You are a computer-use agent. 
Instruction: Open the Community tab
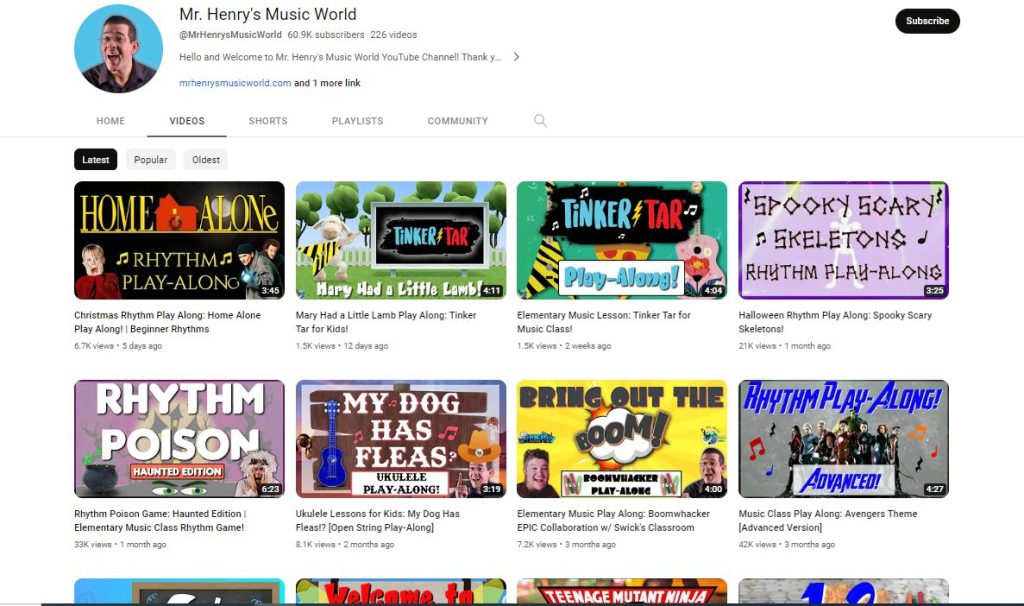pyautogui.click(x=457, y=121)
